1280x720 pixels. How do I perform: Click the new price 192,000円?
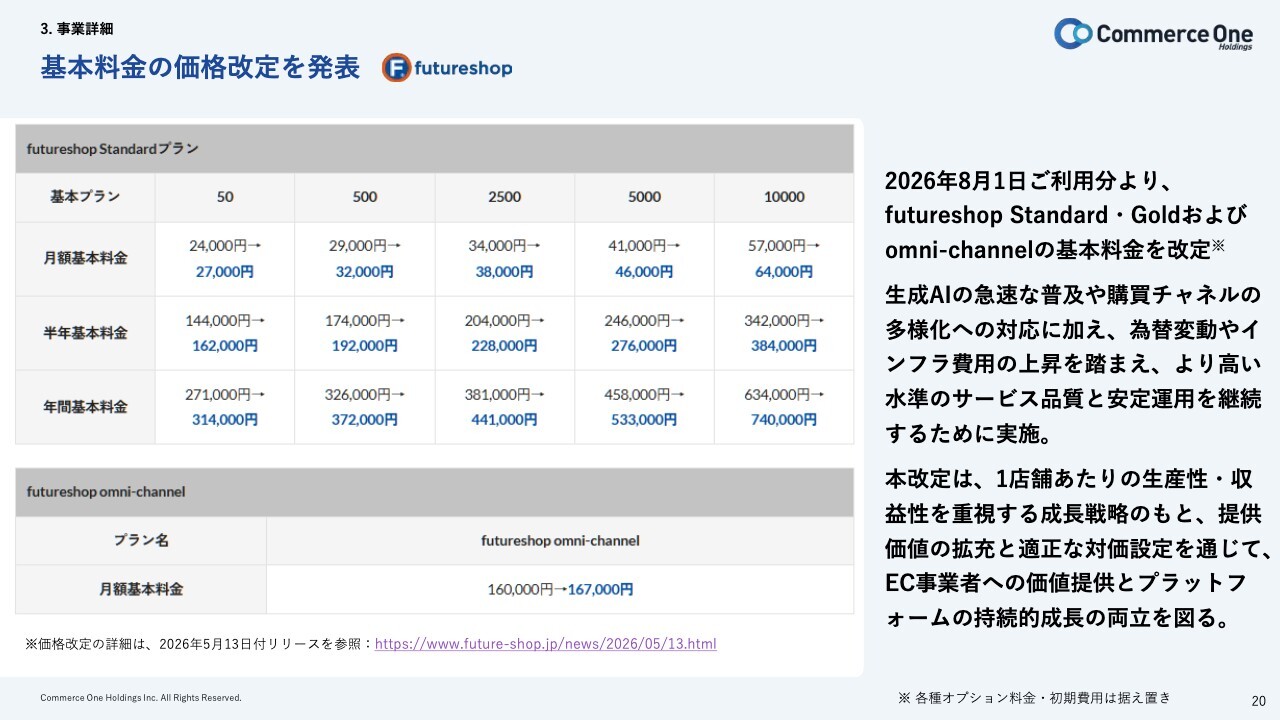[x=365, y=346]
